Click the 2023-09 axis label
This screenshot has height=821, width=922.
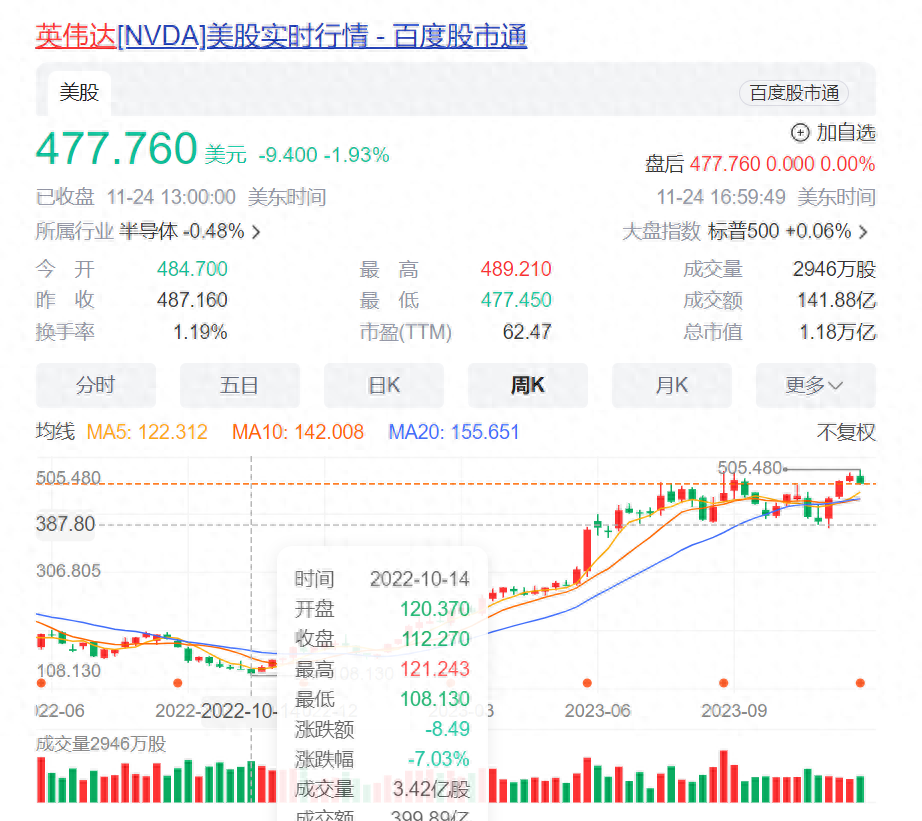(734, 710)
